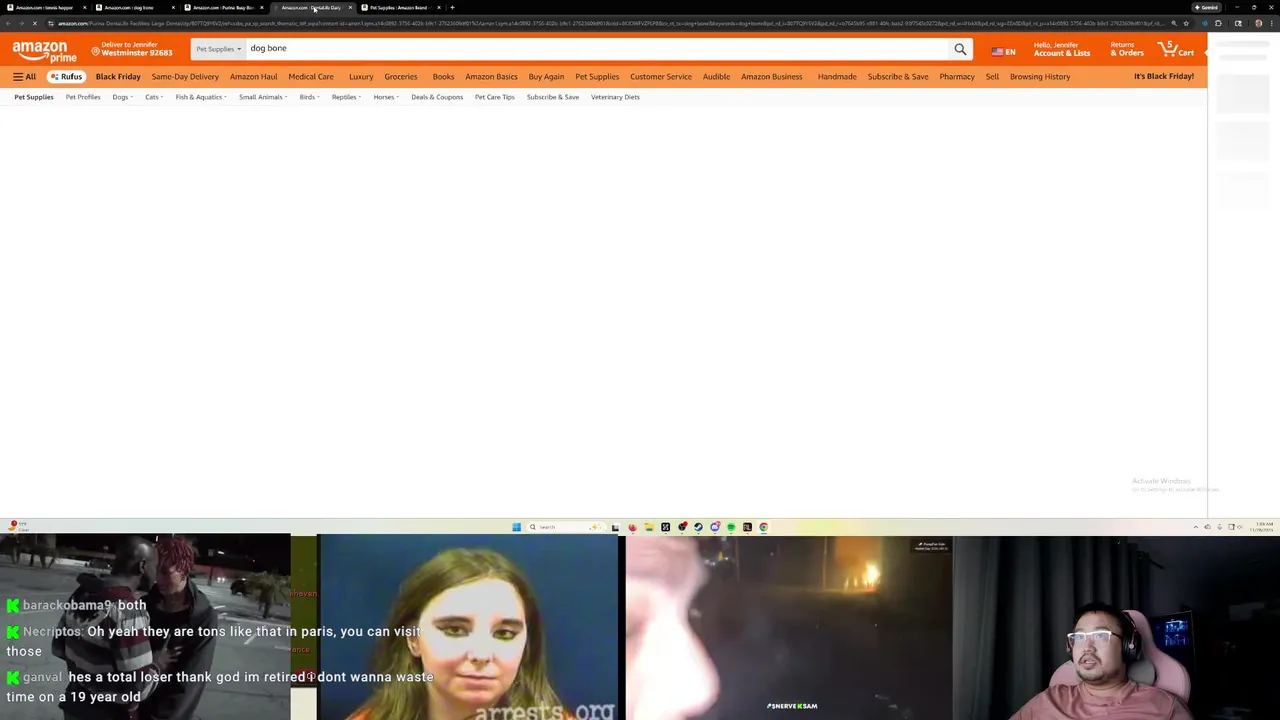The width and height of the screenshot is (1280, 720).
Task: Switch to the DentaLife Daily tab
Action: click(311, 7)
